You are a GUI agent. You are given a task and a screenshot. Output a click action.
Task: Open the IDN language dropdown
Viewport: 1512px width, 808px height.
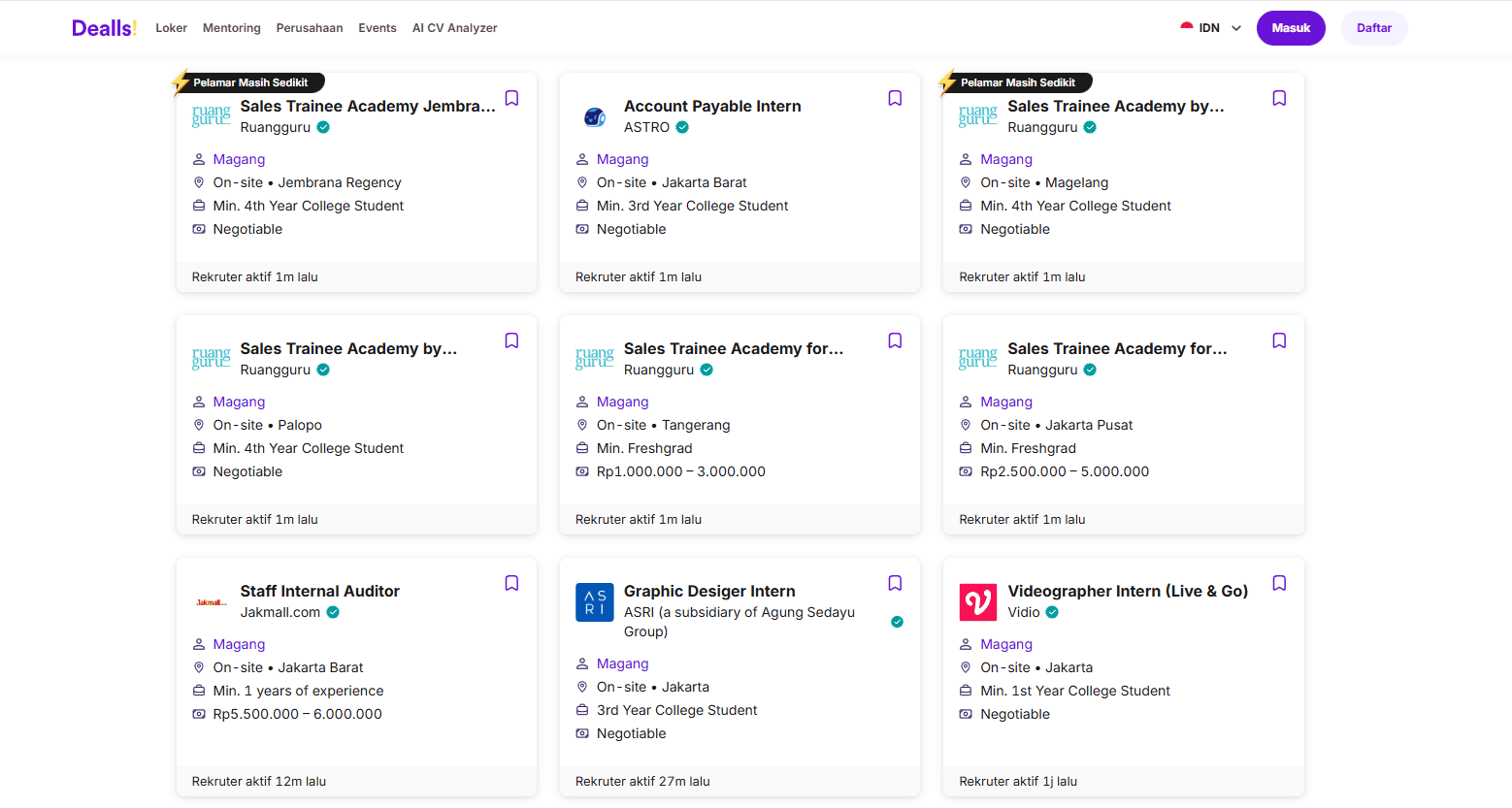(1211, 28)
